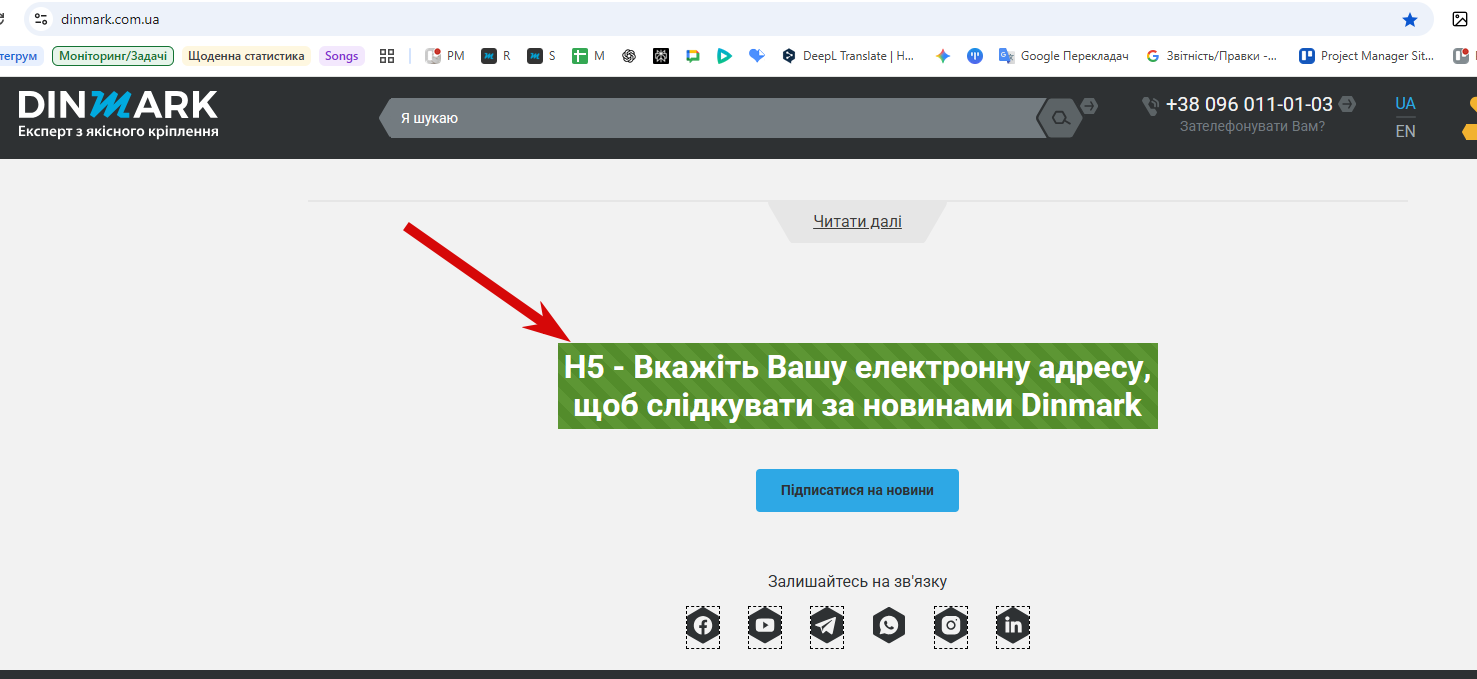The height and width of the screenshot is (679, 1477).
Task: Open the ChatGPT bookmark icon
Action: tap(629, 56)
